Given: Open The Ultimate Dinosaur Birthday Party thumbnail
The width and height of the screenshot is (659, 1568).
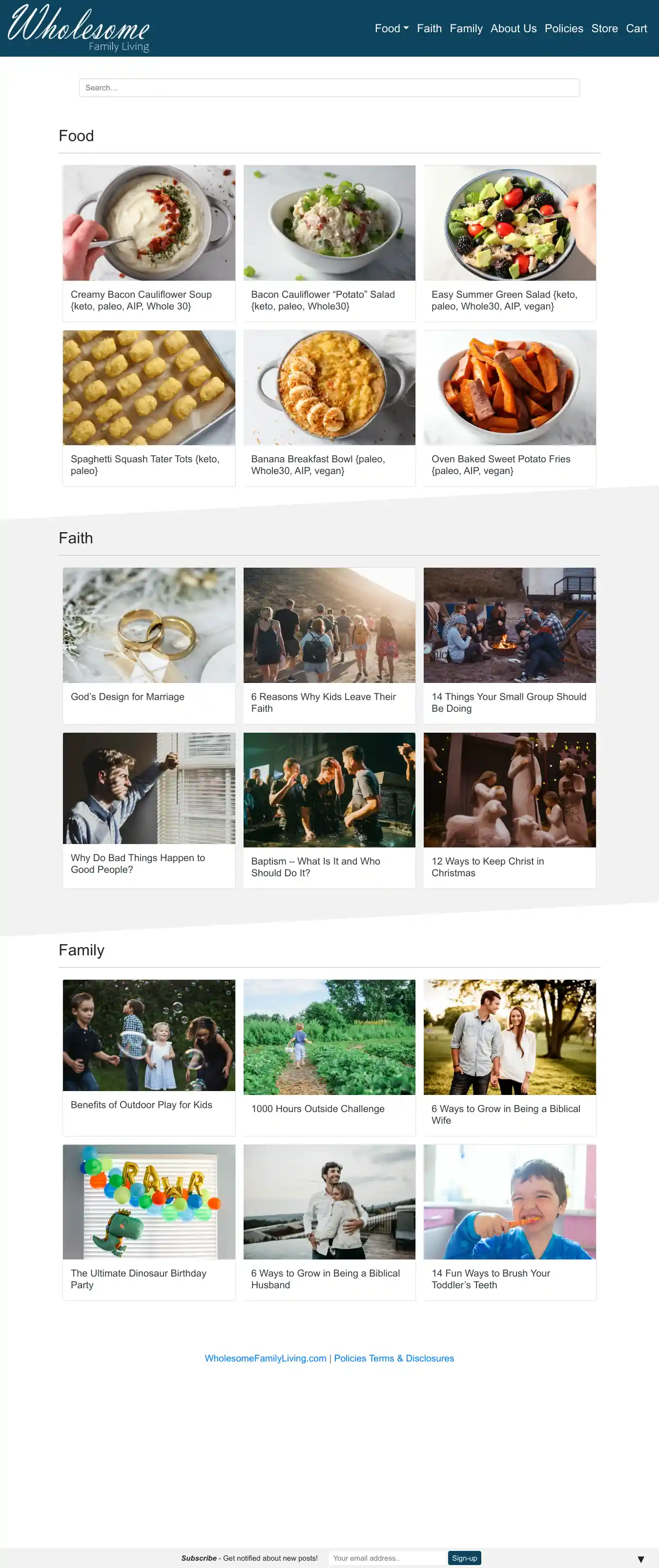Looking at the screenshot, I should coord(149,1201).
